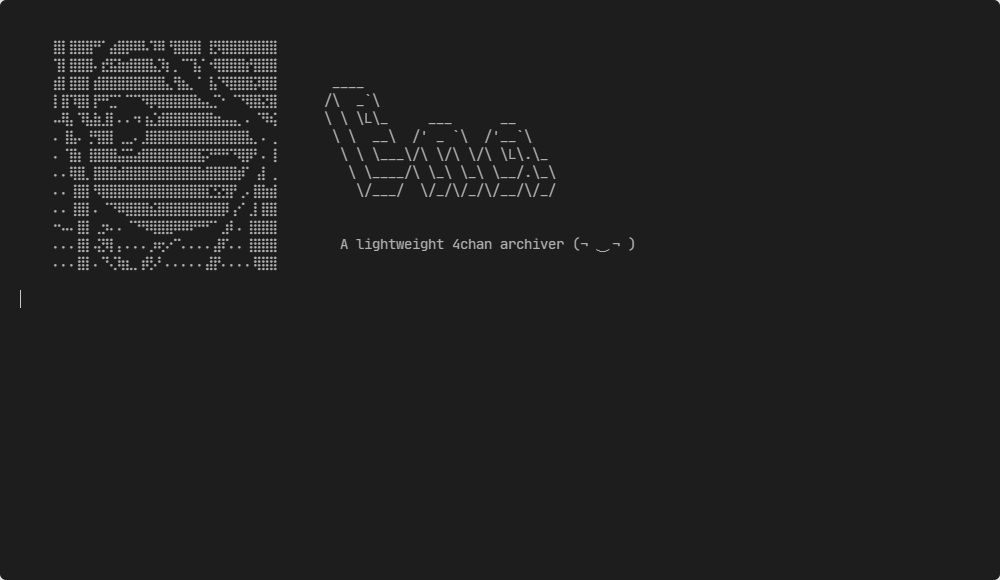Click the top underscores of the "E" logo

pos(348,86)
